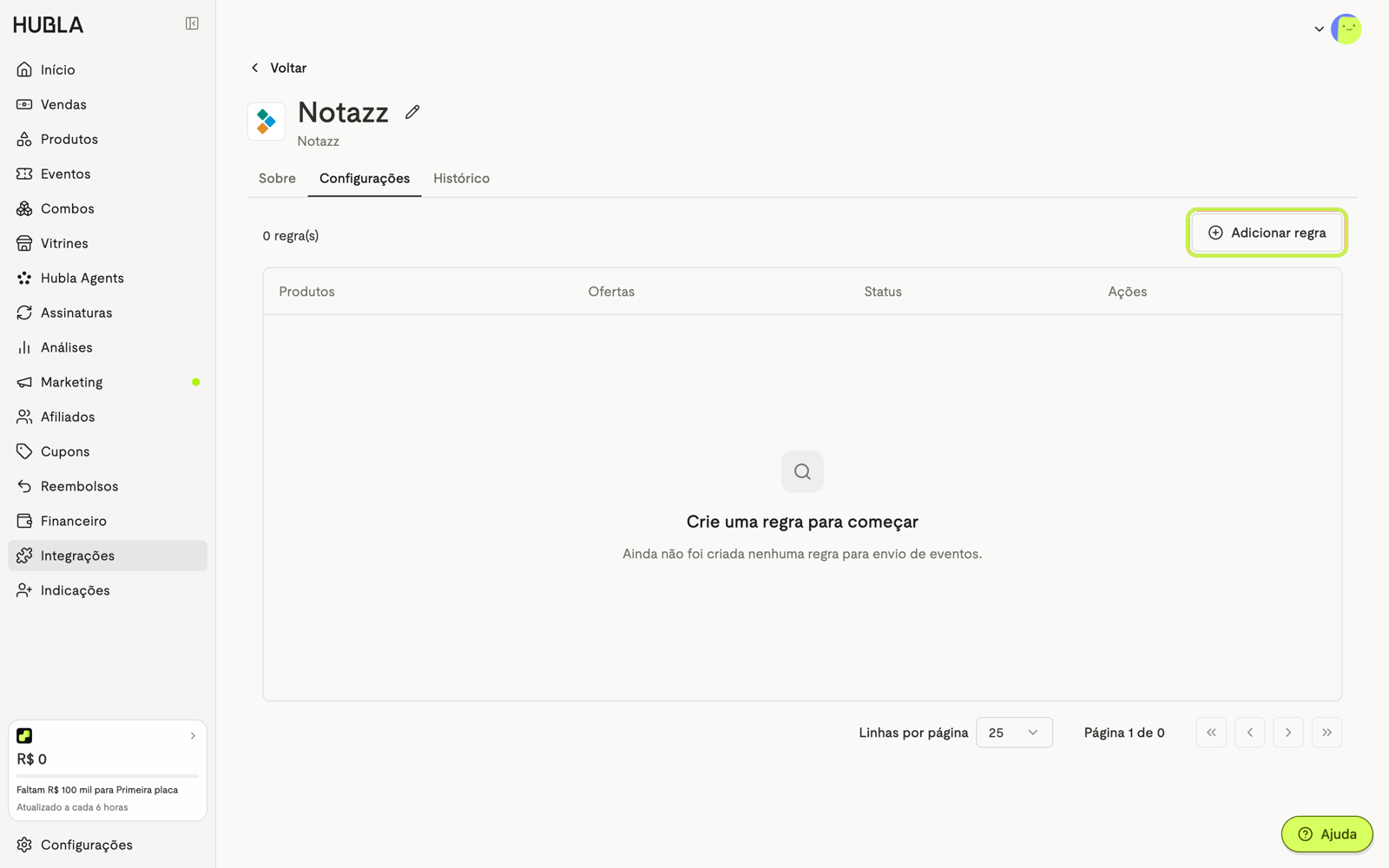Jump to last page with double-right arrows
Image resolution: width=1389 pixels, height=868 pixels.
click(1326, 733)
